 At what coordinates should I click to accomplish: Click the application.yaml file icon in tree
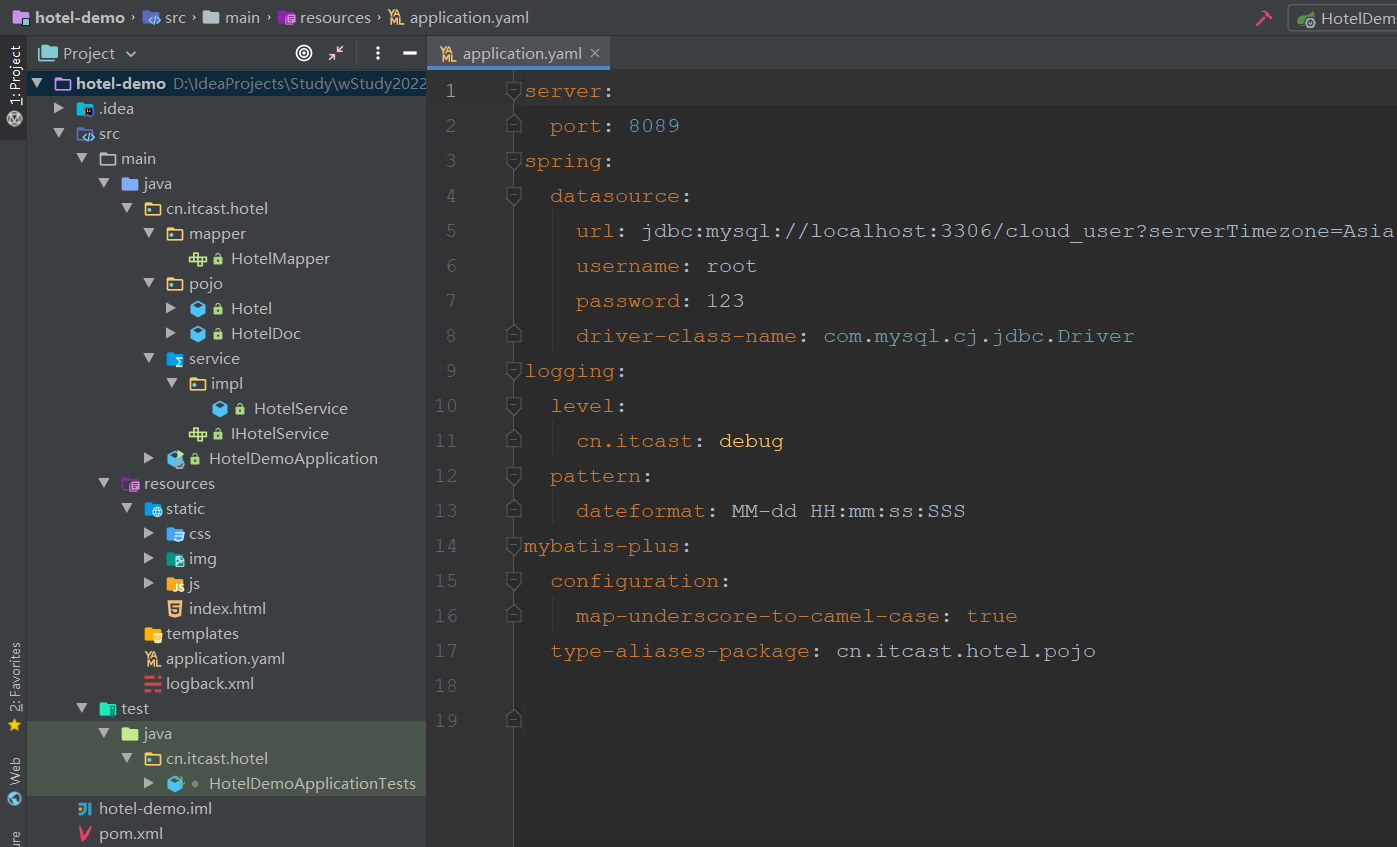click(x=153, y=658)
